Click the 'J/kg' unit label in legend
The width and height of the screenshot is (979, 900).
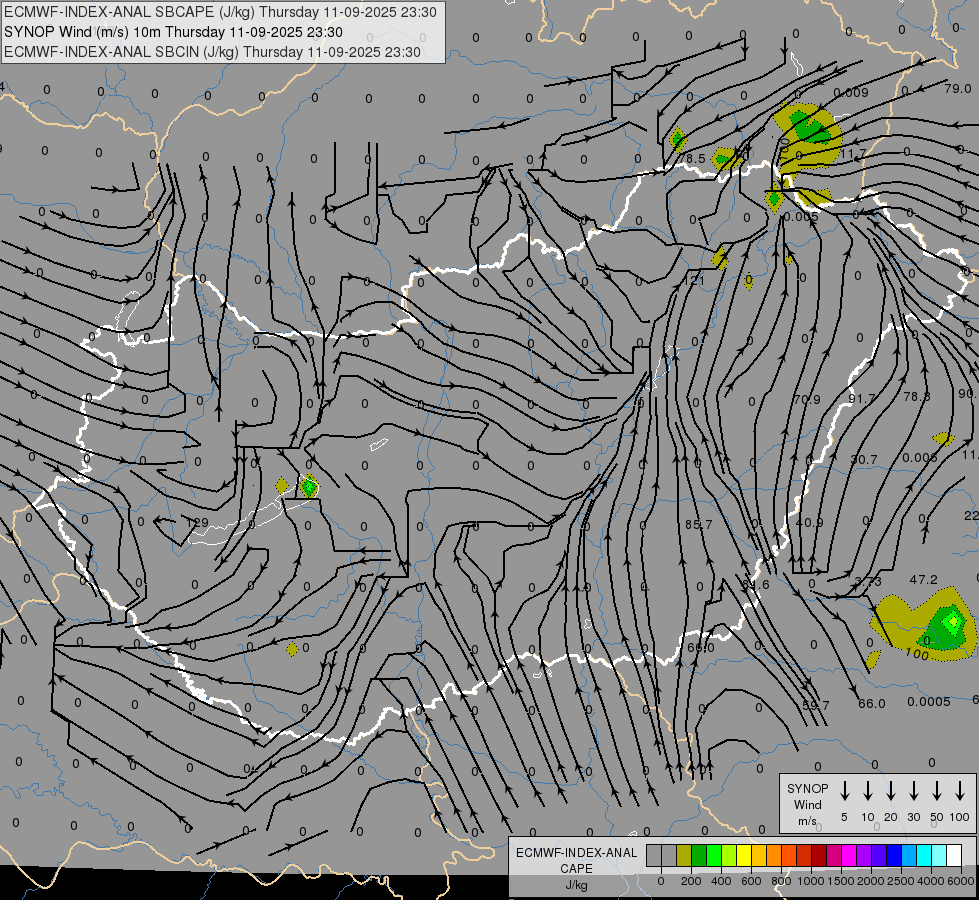pos(576,885)
